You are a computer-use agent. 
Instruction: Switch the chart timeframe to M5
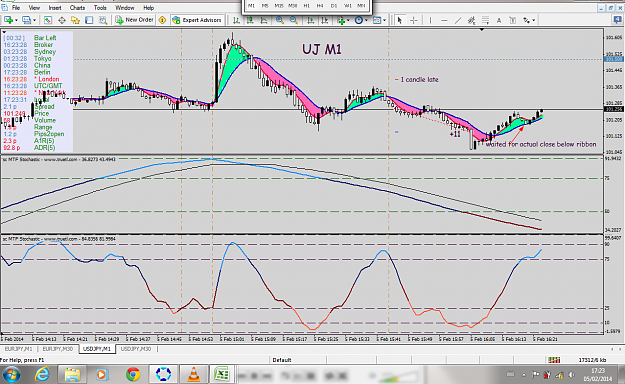[265, 6]
